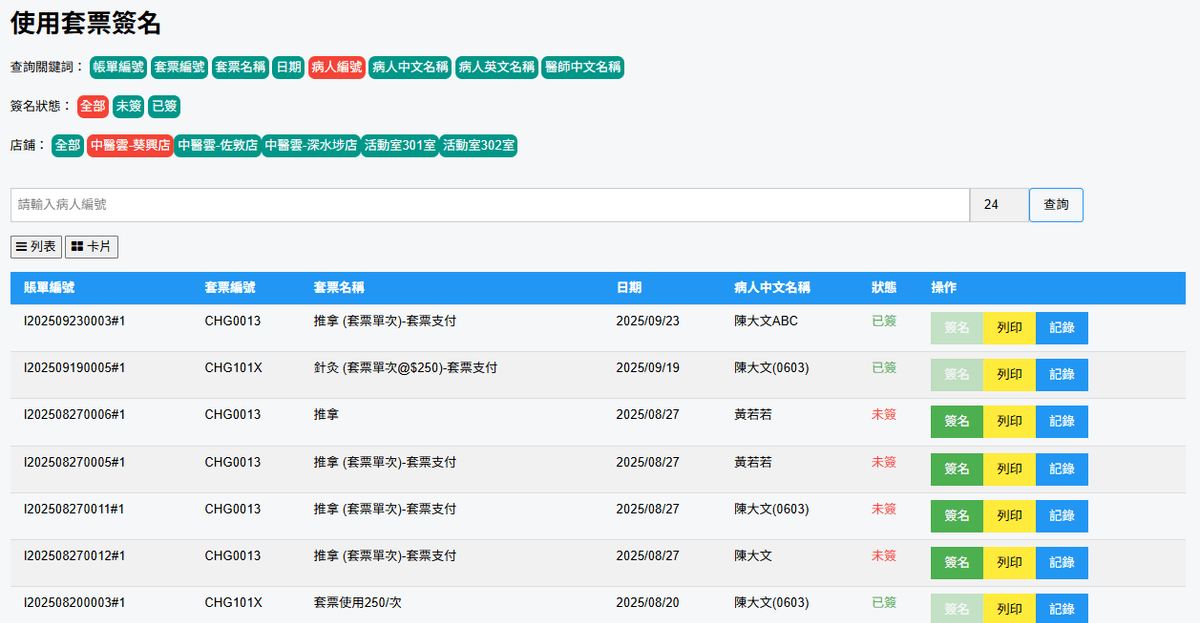
Task: Choose 帳單編號 as search keyword
Action: click(x=118, y=67)
